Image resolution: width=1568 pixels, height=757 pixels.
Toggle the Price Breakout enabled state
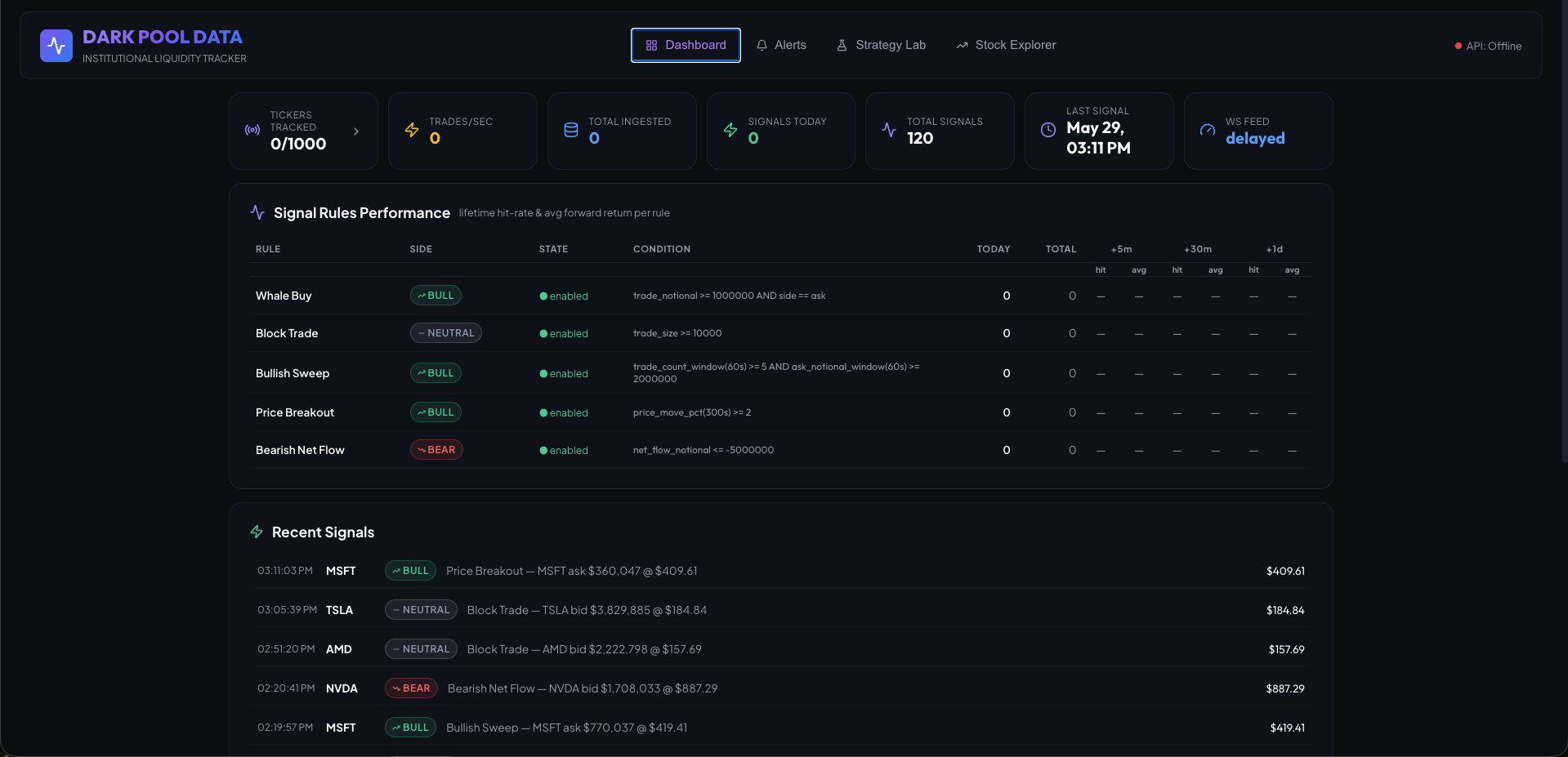pyautogui.click(x=564, y=412)
